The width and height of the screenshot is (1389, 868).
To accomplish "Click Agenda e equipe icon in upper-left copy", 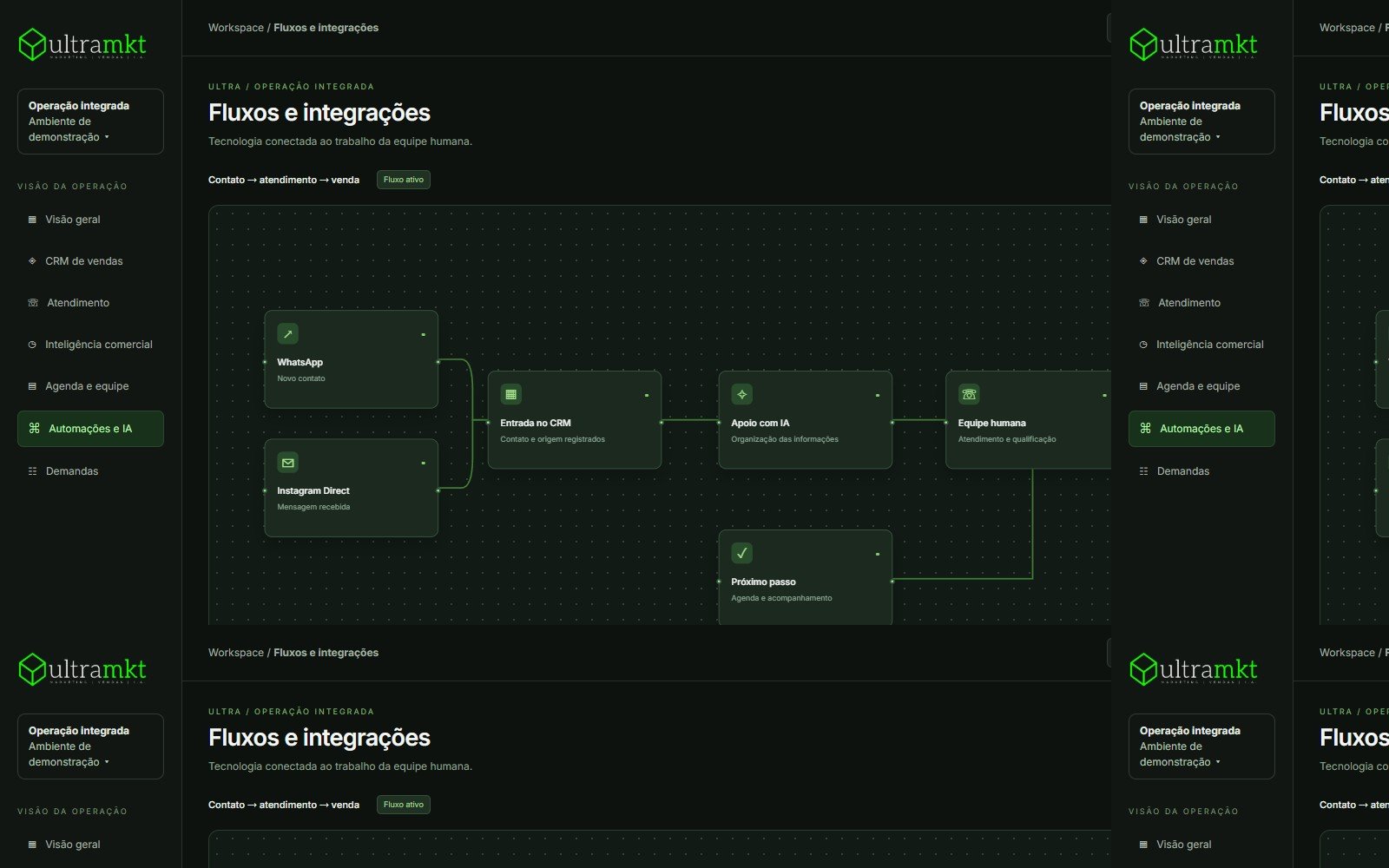I will coord(32,386).
